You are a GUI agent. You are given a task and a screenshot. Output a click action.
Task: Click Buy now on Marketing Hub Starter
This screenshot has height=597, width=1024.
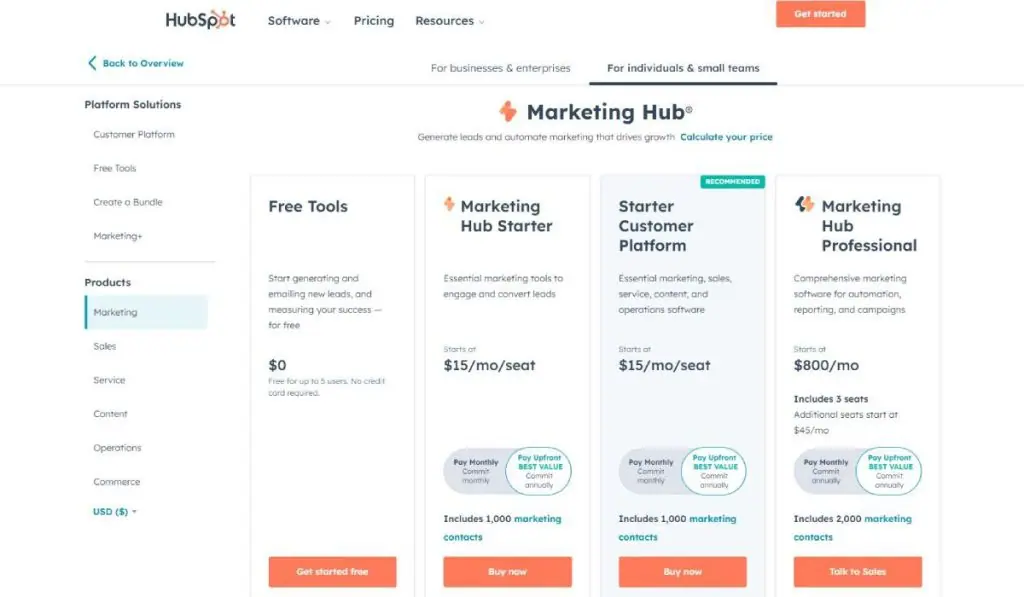pyautogui.click(x=507, y=572)
